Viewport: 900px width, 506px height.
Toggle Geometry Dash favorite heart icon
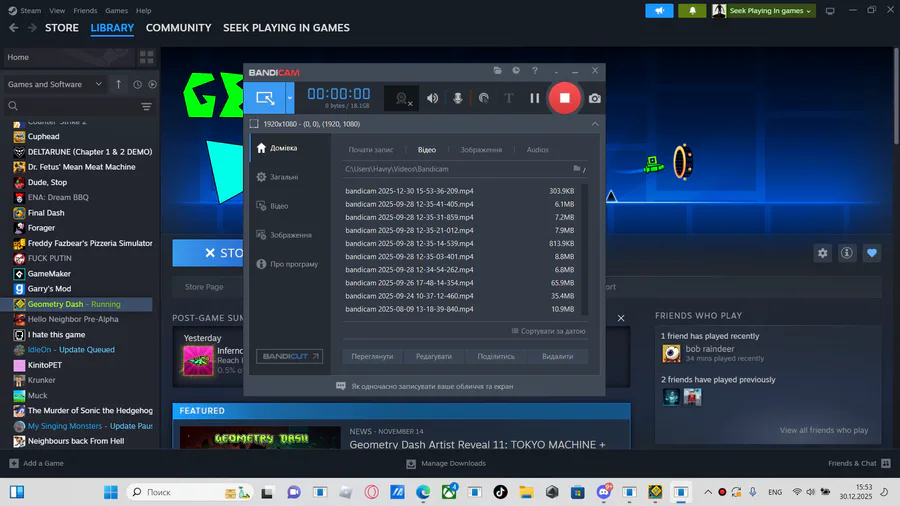[x=871, y=253]
